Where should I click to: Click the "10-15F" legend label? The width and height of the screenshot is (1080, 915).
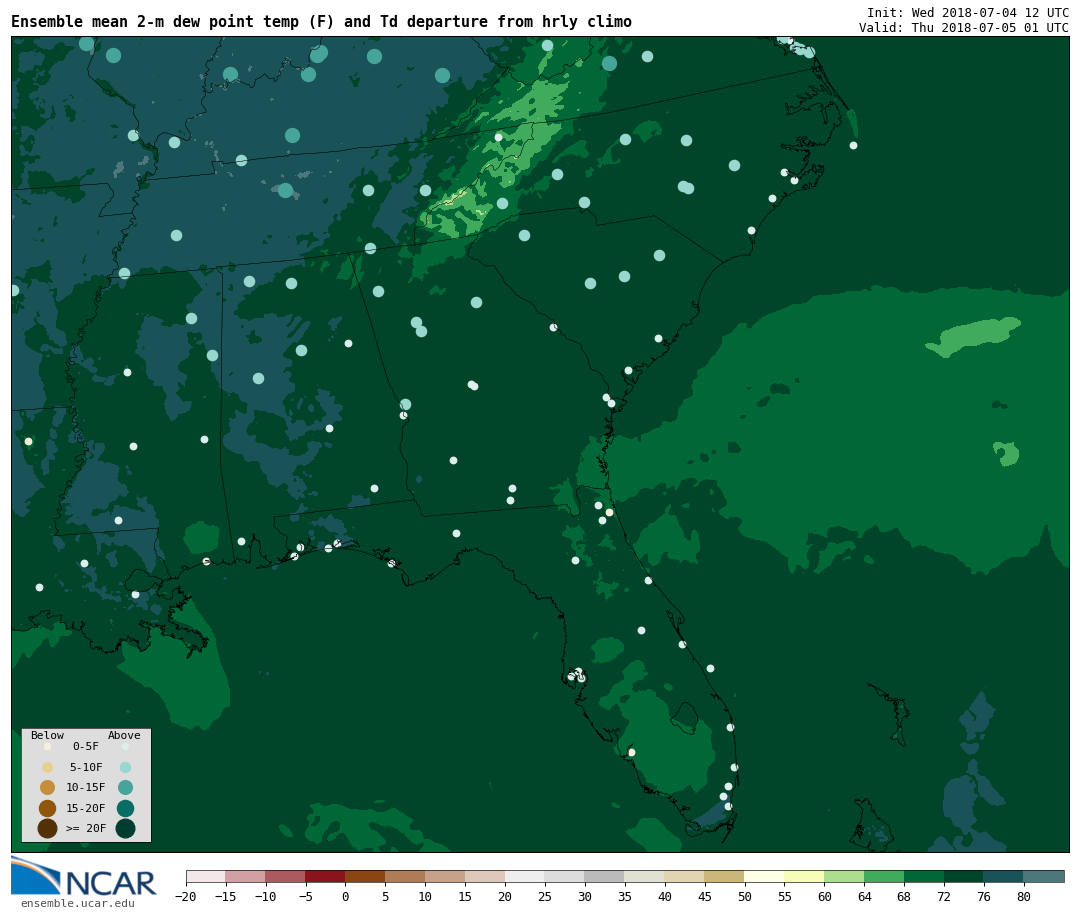[x=86, y=787]
